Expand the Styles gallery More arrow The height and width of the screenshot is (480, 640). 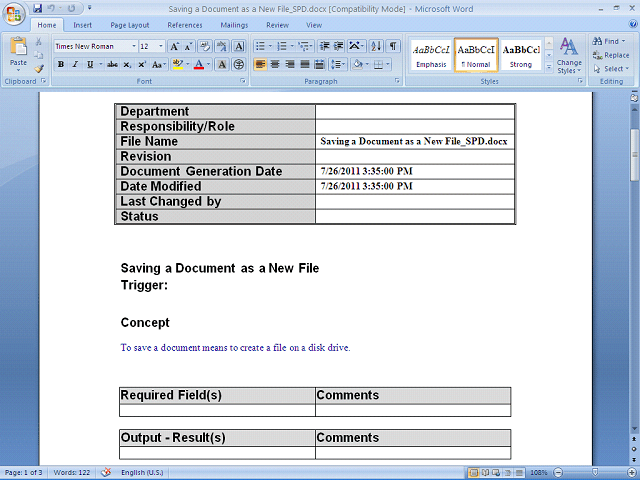click(549, 67)
